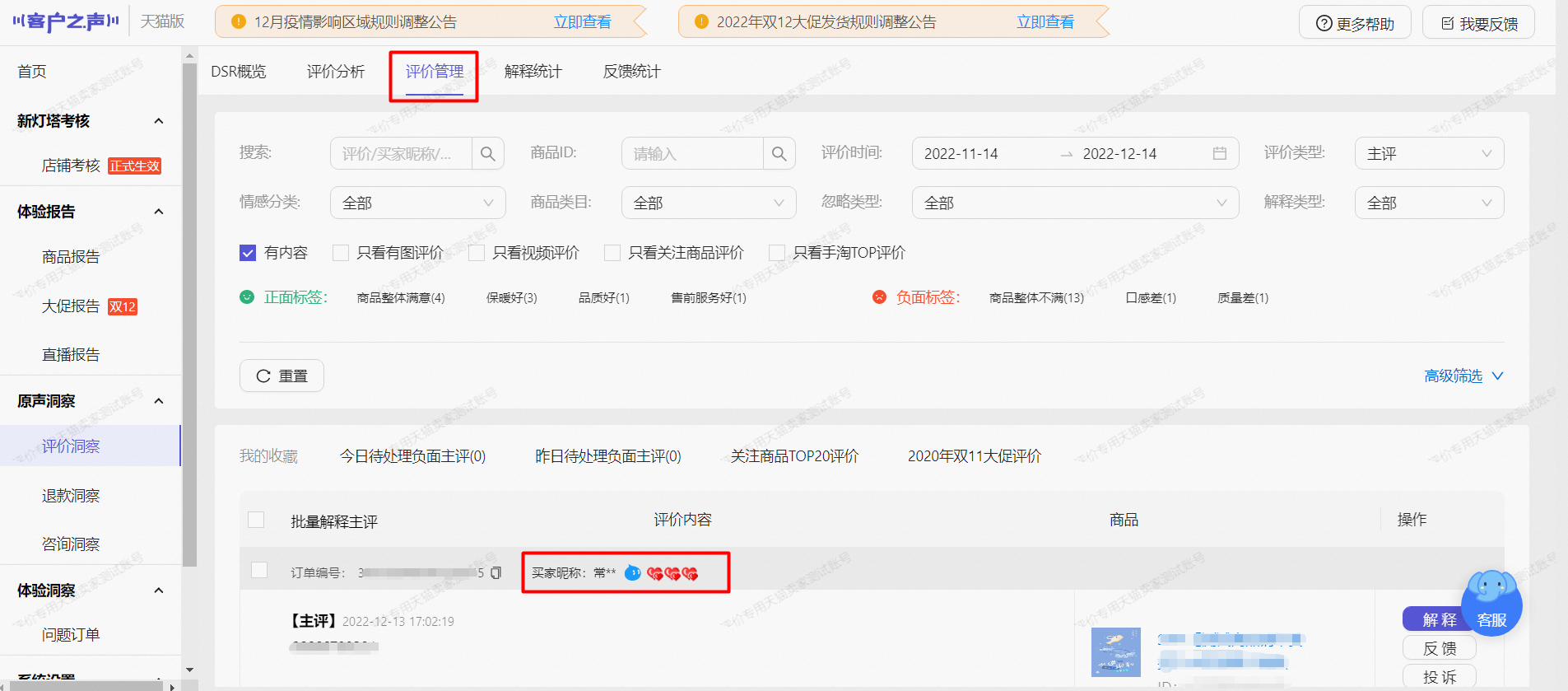1568x691 pixels.
Task: Open the calendar icon in date range
Action: (x=1220, y=154)
